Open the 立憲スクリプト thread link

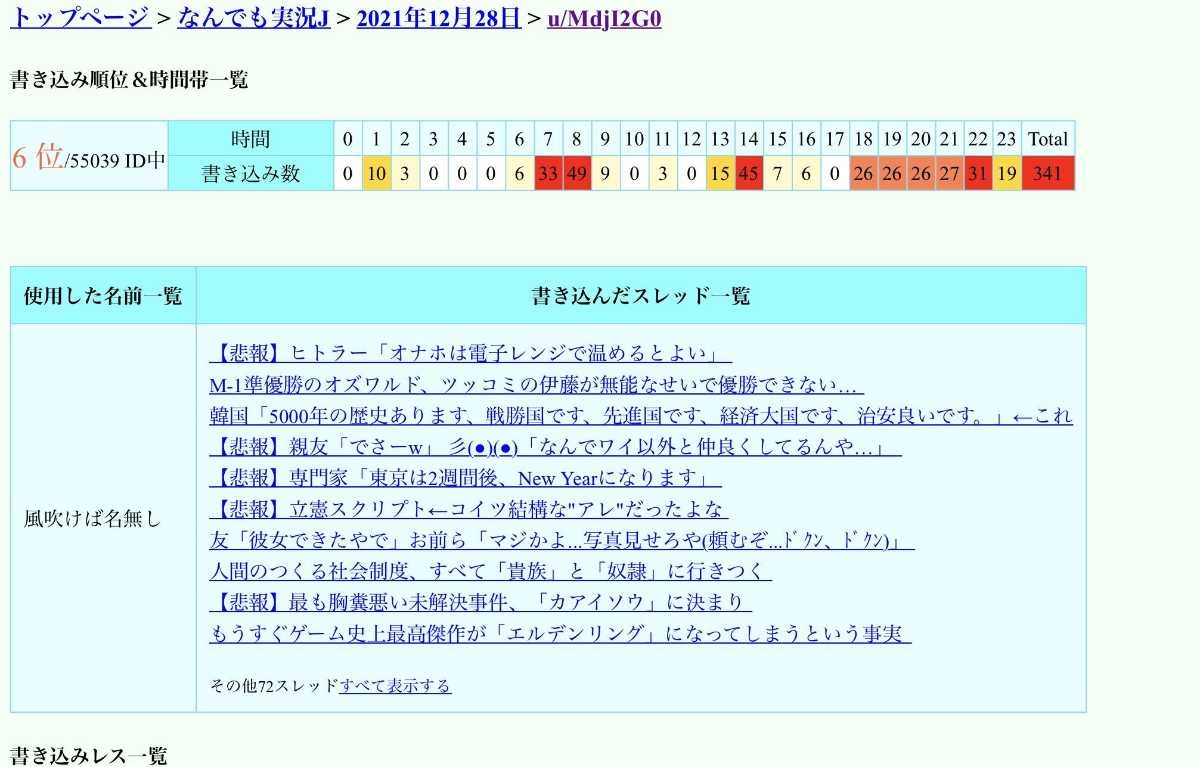pyautogui.click(x=468, y=509)
